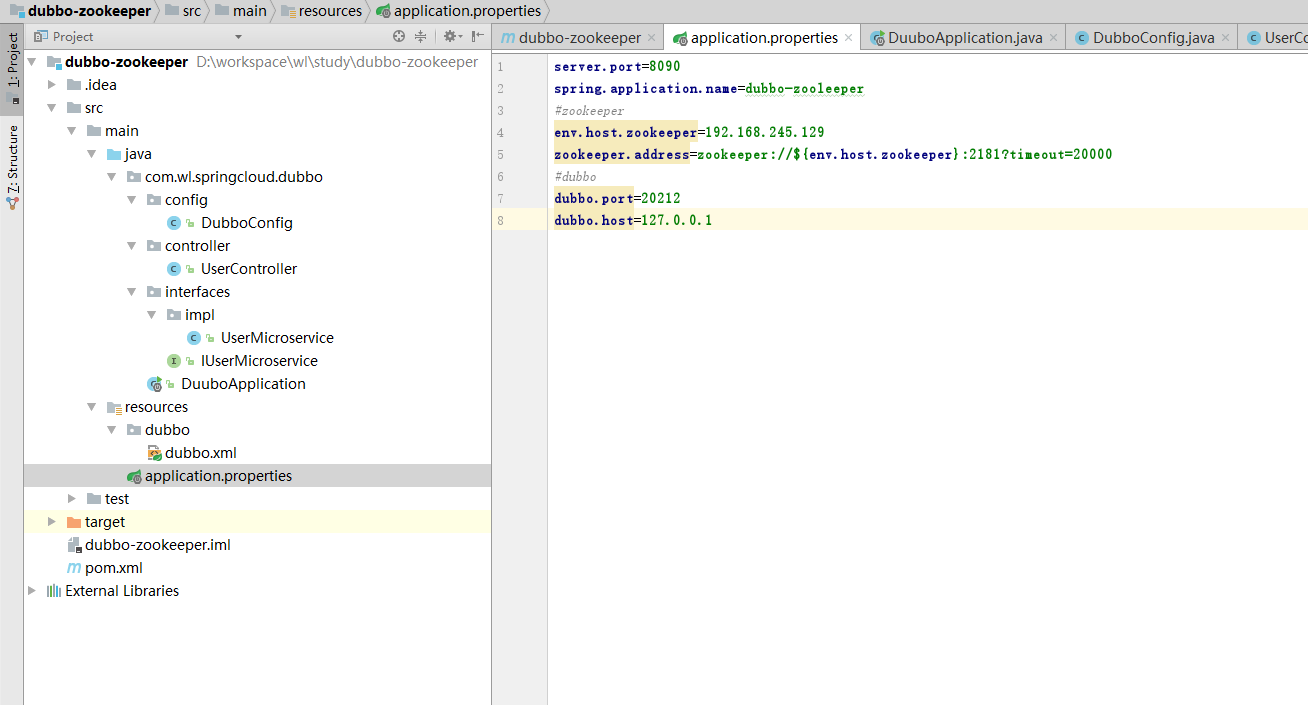The image size is (1308, 705).
Task: Click the java source folder icon
Action: click(x=114, y=154)
